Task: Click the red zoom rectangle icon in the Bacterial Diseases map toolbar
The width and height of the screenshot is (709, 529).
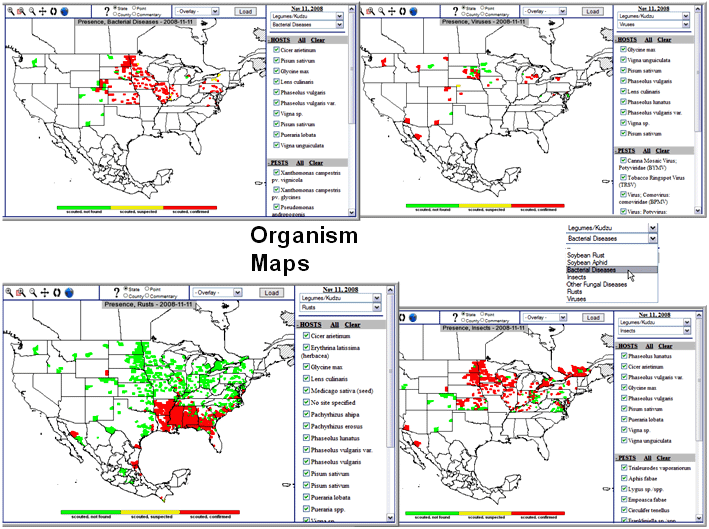Action: point(20,11)
